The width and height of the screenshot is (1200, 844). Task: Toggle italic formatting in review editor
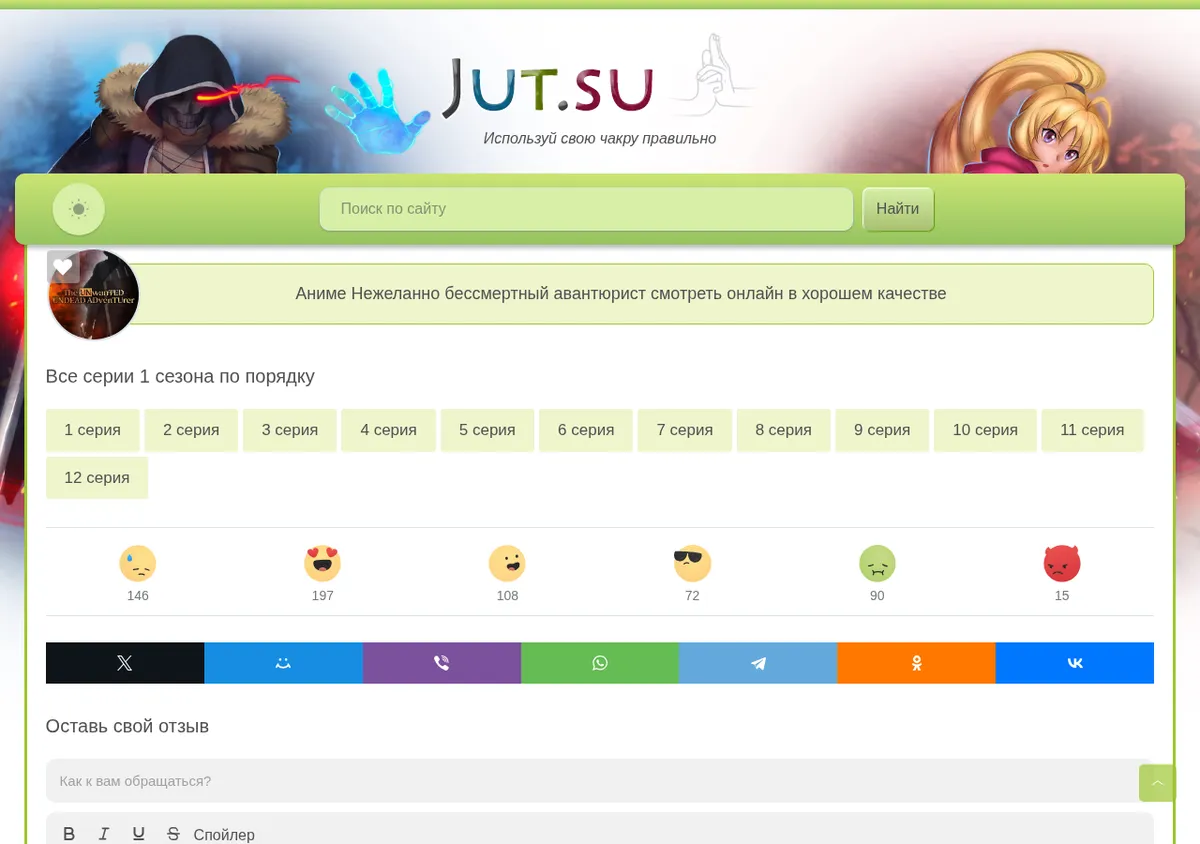[x=104, y=834]
